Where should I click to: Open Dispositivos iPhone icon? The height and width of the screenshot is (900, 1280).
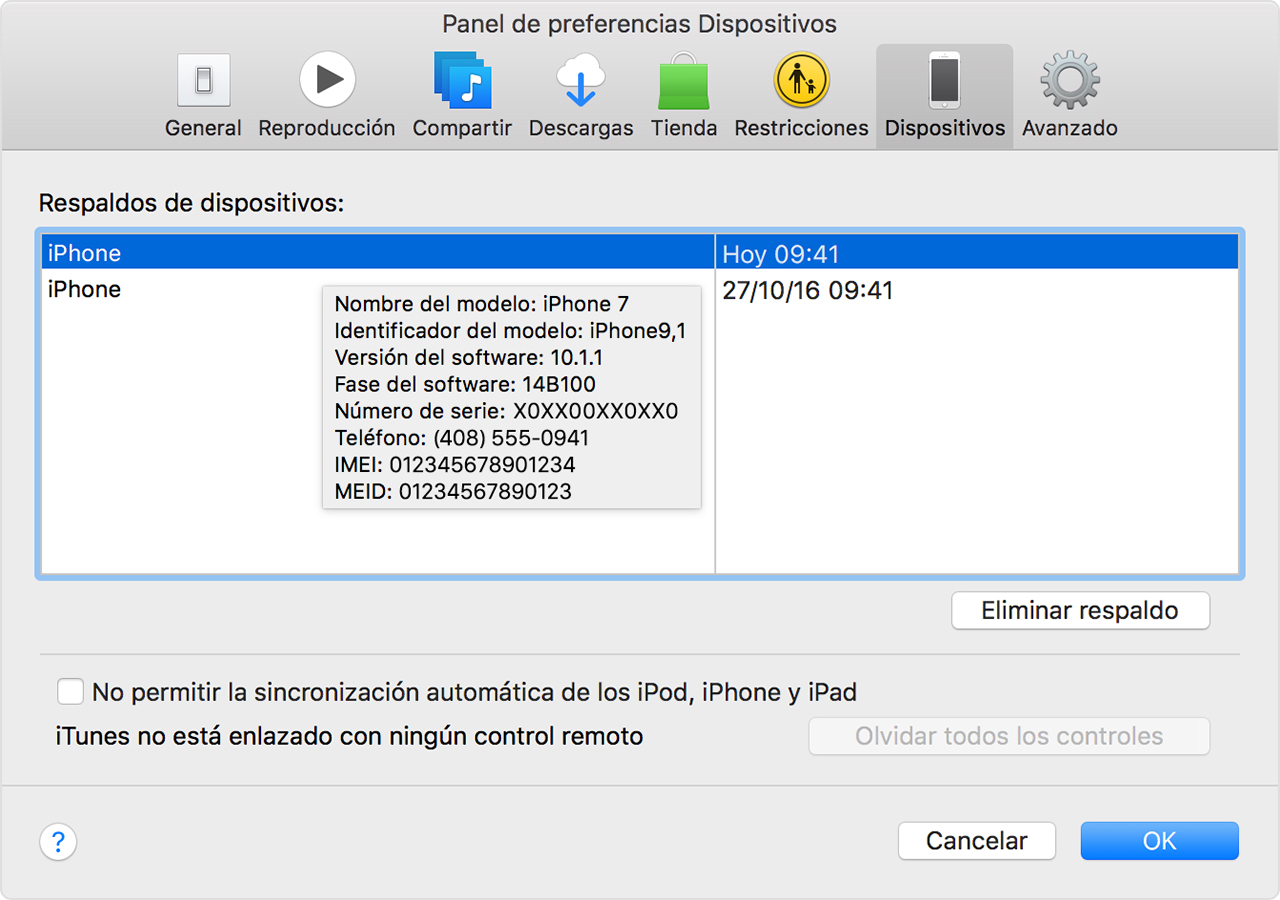coord(944,80)
